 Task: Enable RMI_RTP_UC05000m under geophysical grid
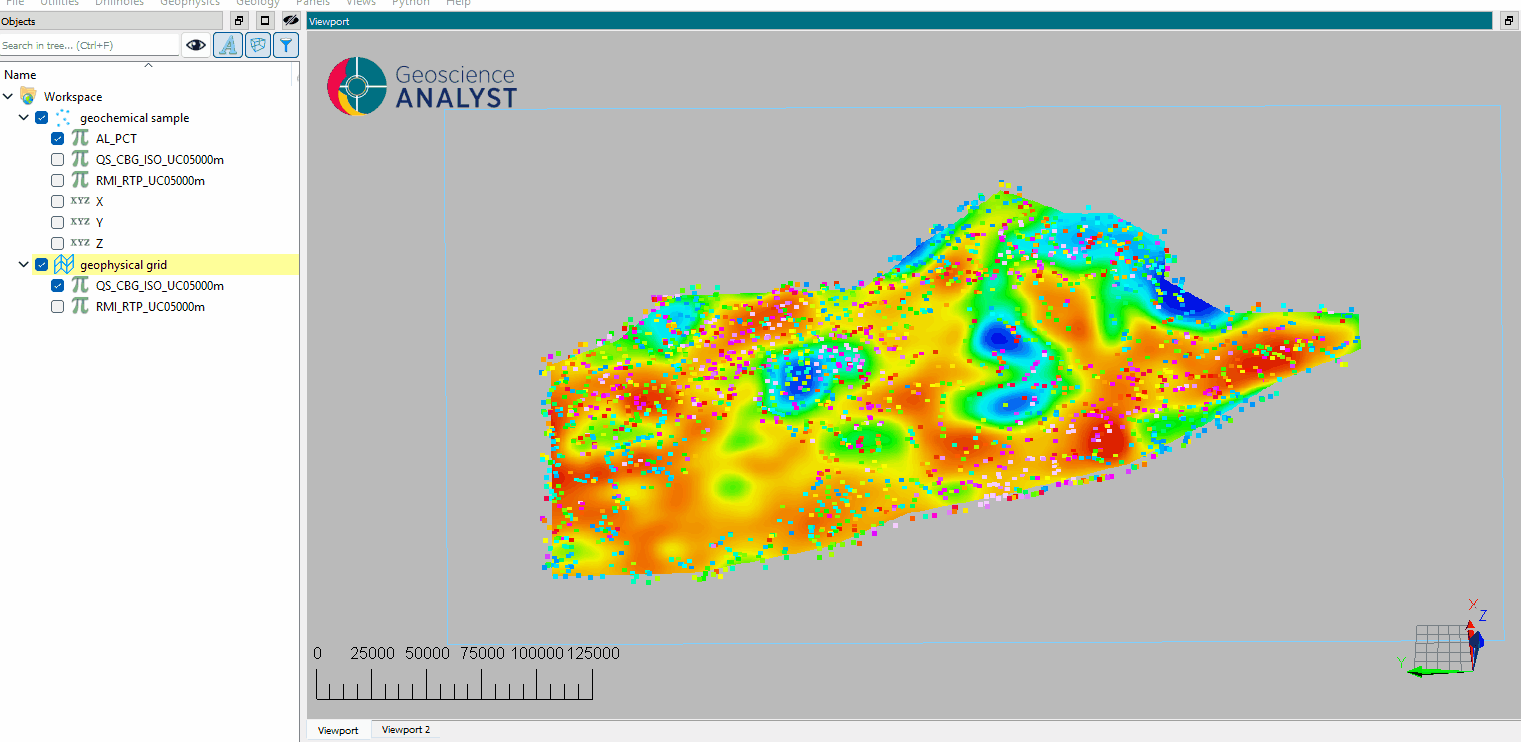(x=58, y=307)
